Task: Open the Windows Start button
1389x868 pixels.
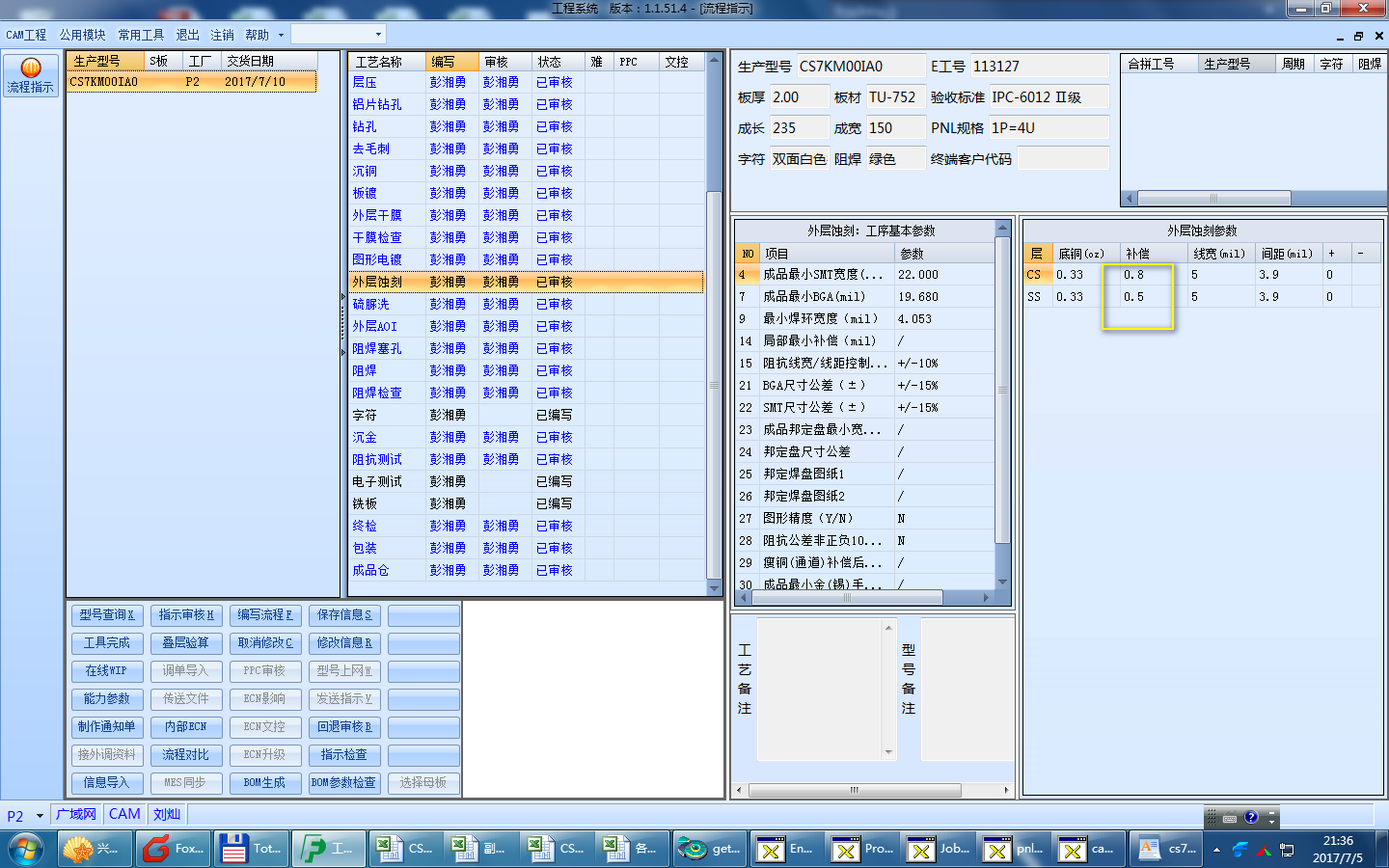Action: point(26,850)
